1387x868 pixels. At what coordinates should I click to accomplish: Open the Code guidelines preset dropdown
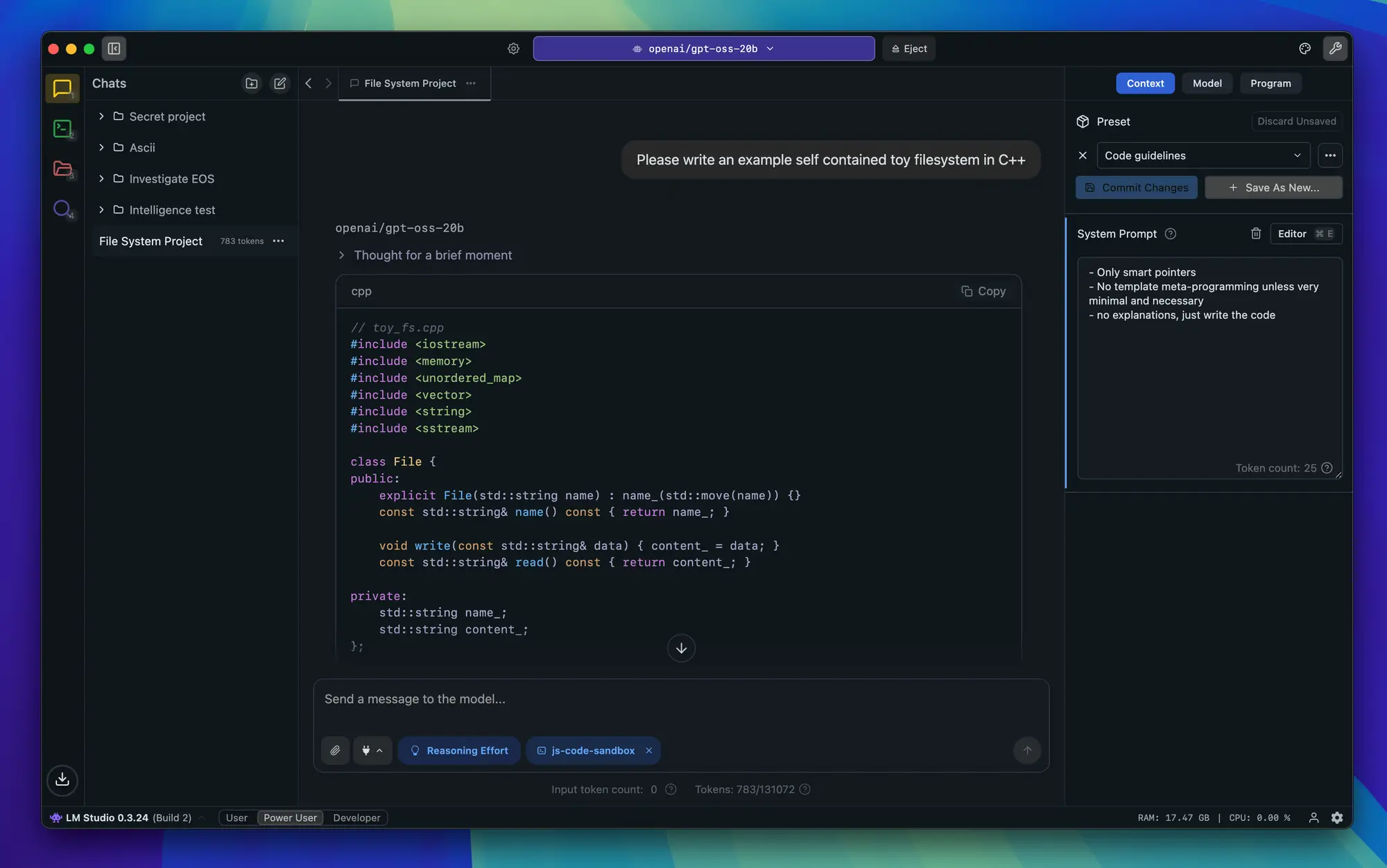tap(1203, 155)
